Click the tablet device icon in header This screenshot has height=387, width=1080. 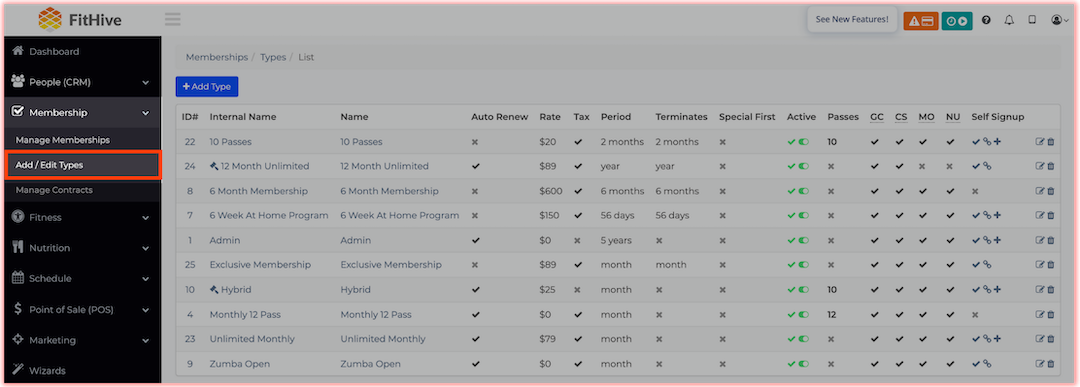1032,21
